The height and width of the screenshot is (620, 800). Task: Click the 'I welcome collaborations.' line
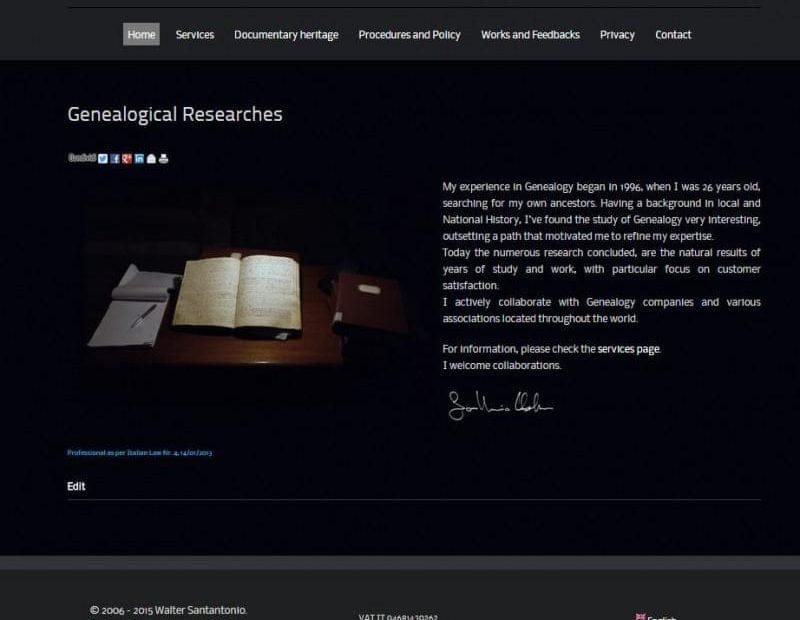502,365
